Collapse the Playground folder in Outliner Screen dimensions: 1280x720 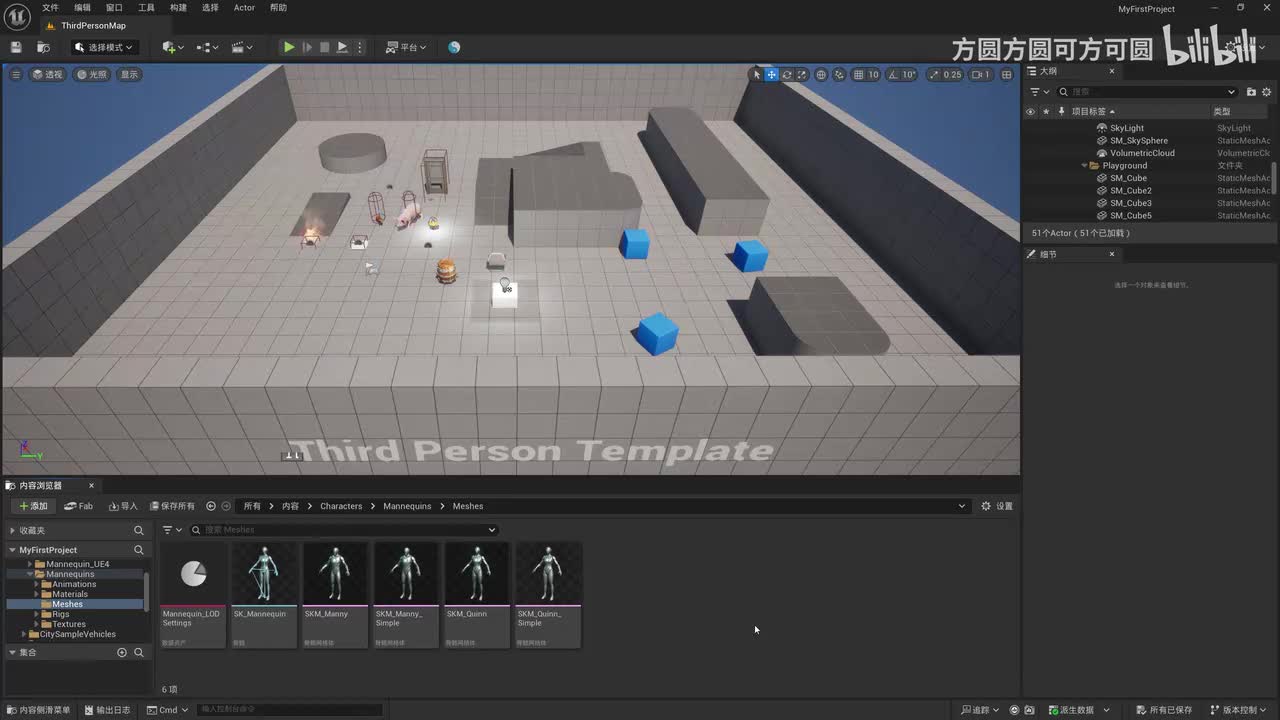coord(1084,166)
